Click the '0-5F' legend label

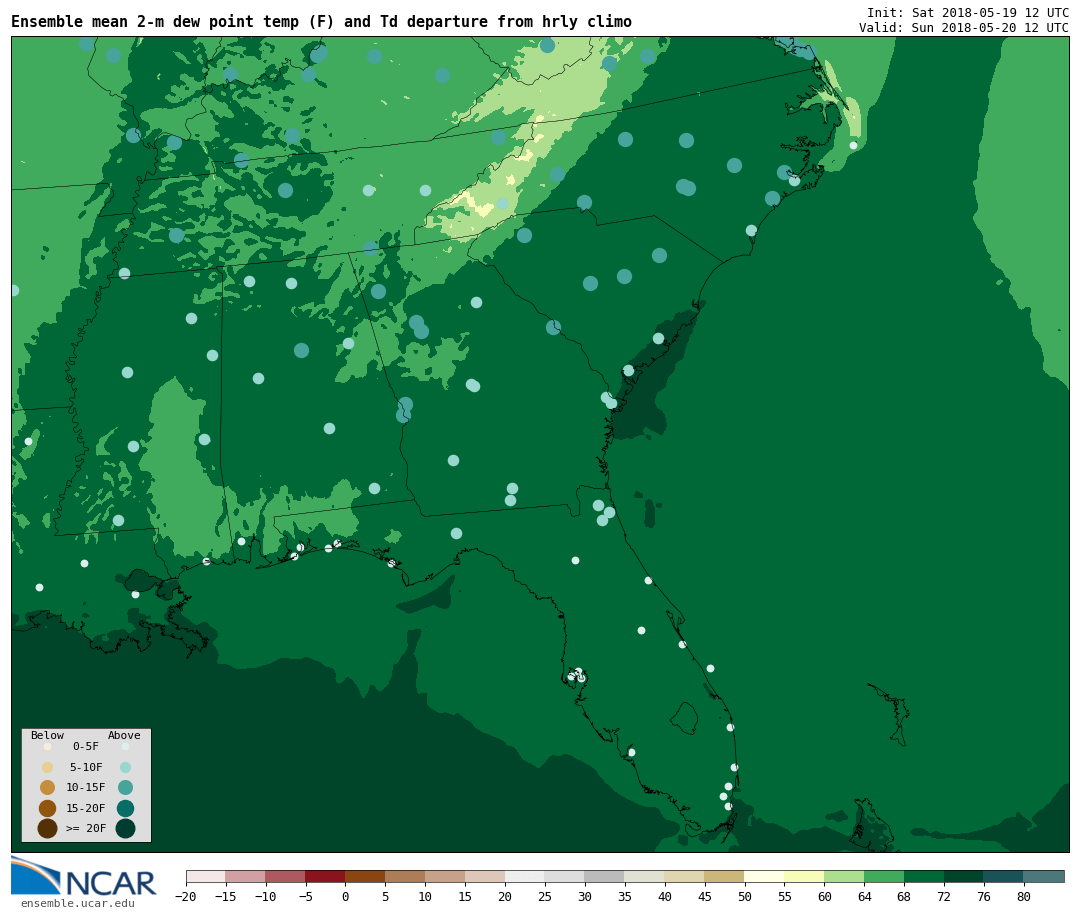[x=86, y=746]
